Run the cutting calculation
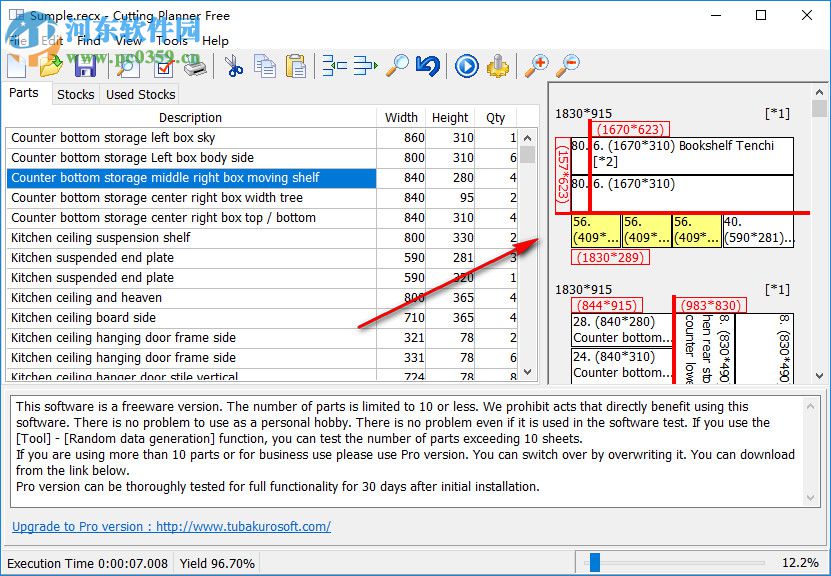Viewport: 831px width, 576px height. 465,66
